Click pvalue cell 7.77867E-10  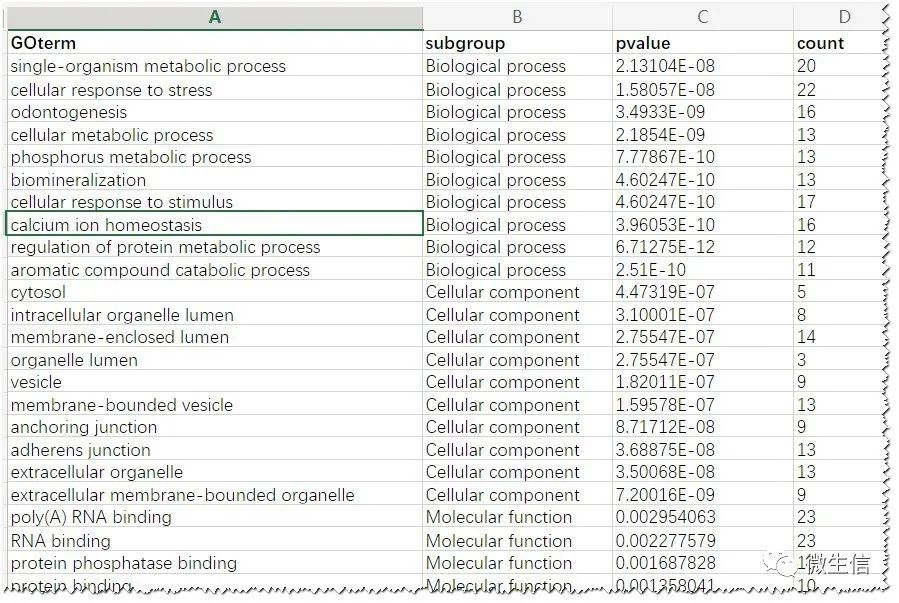coord(702,157)
